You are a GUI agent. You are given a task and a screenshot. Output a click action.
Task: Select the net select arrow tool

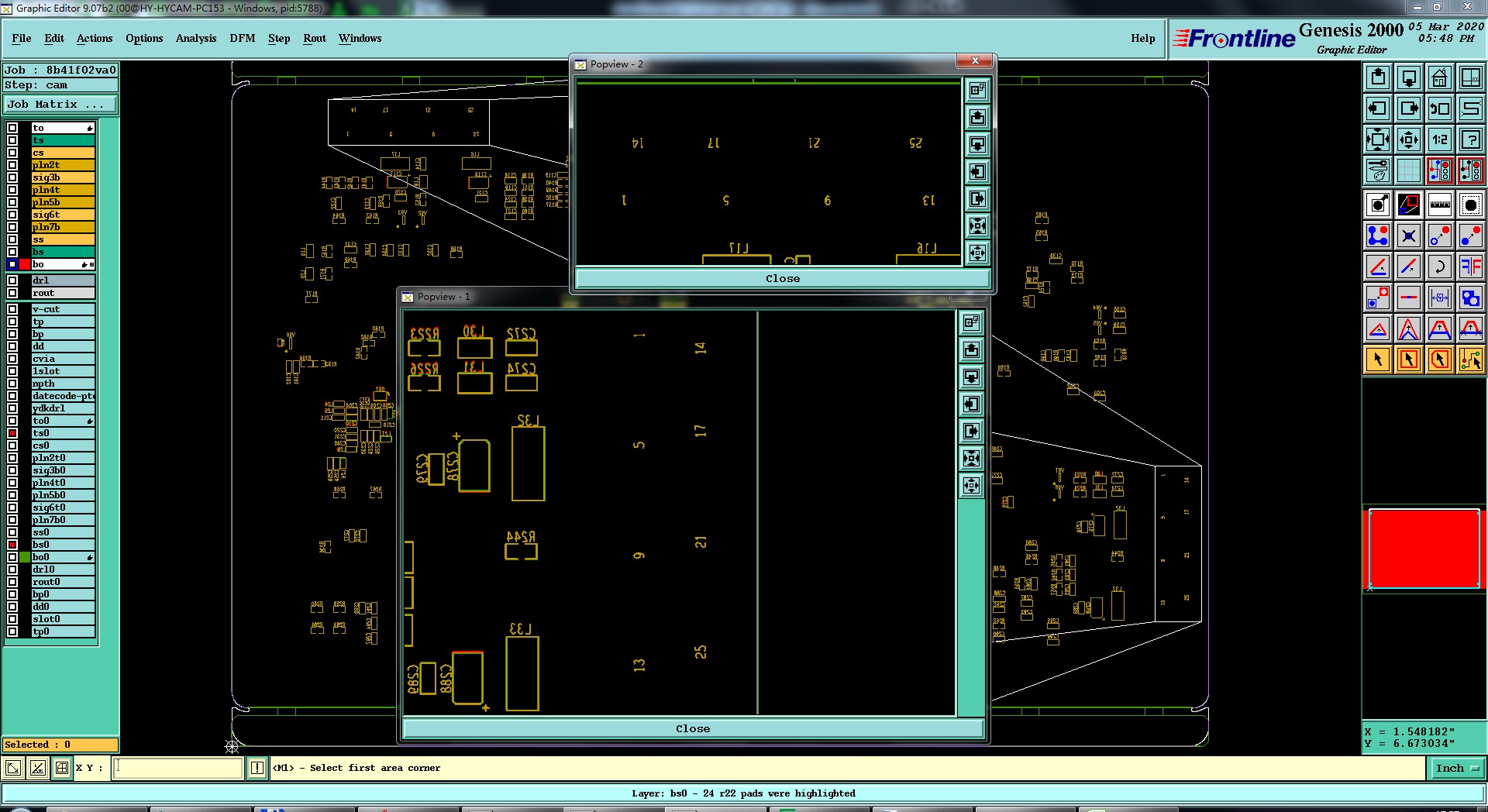click(x=1471, y=360)
